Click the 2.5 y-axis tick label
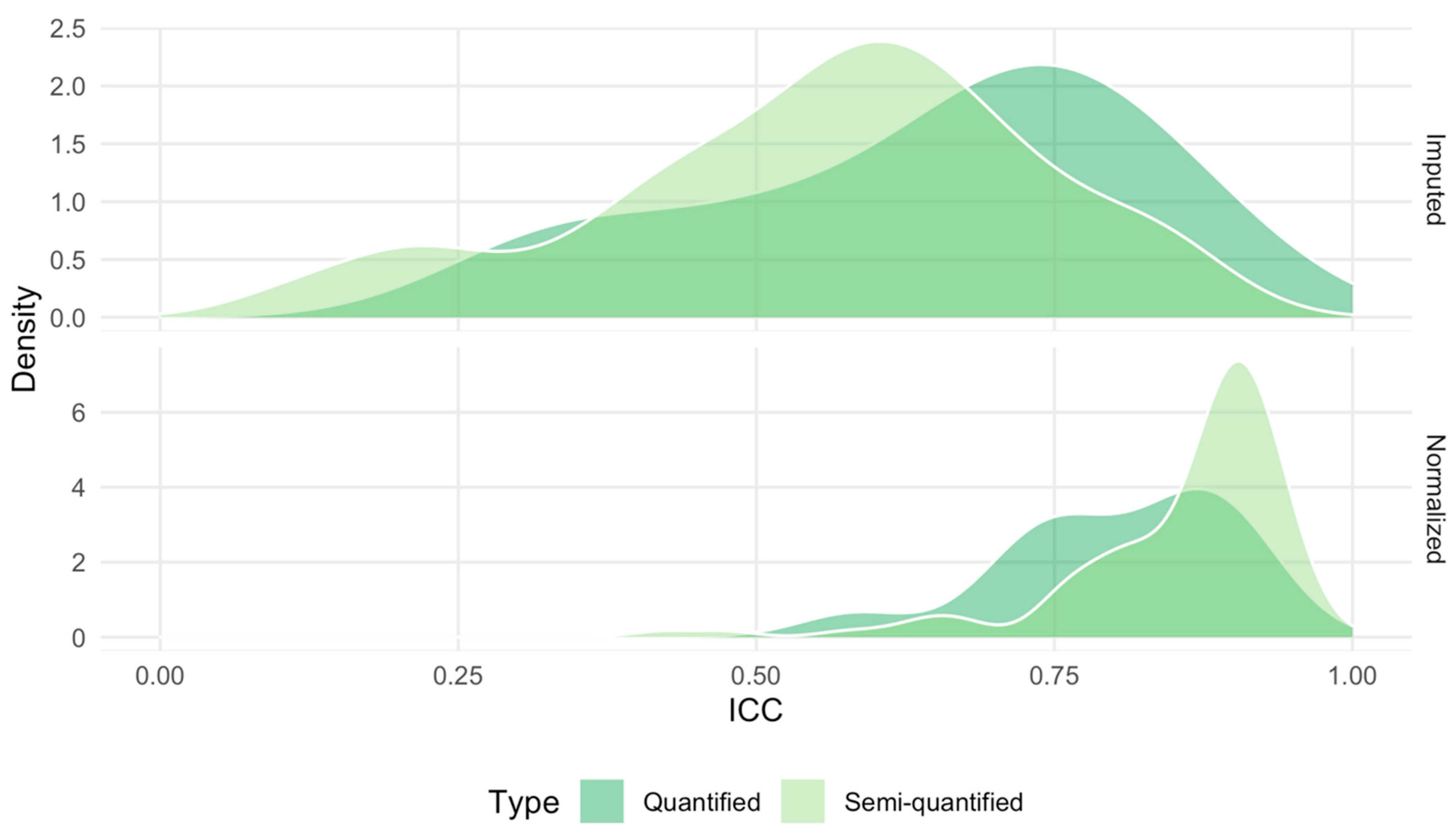This screenshot has height=833, width=1456. 67,29
